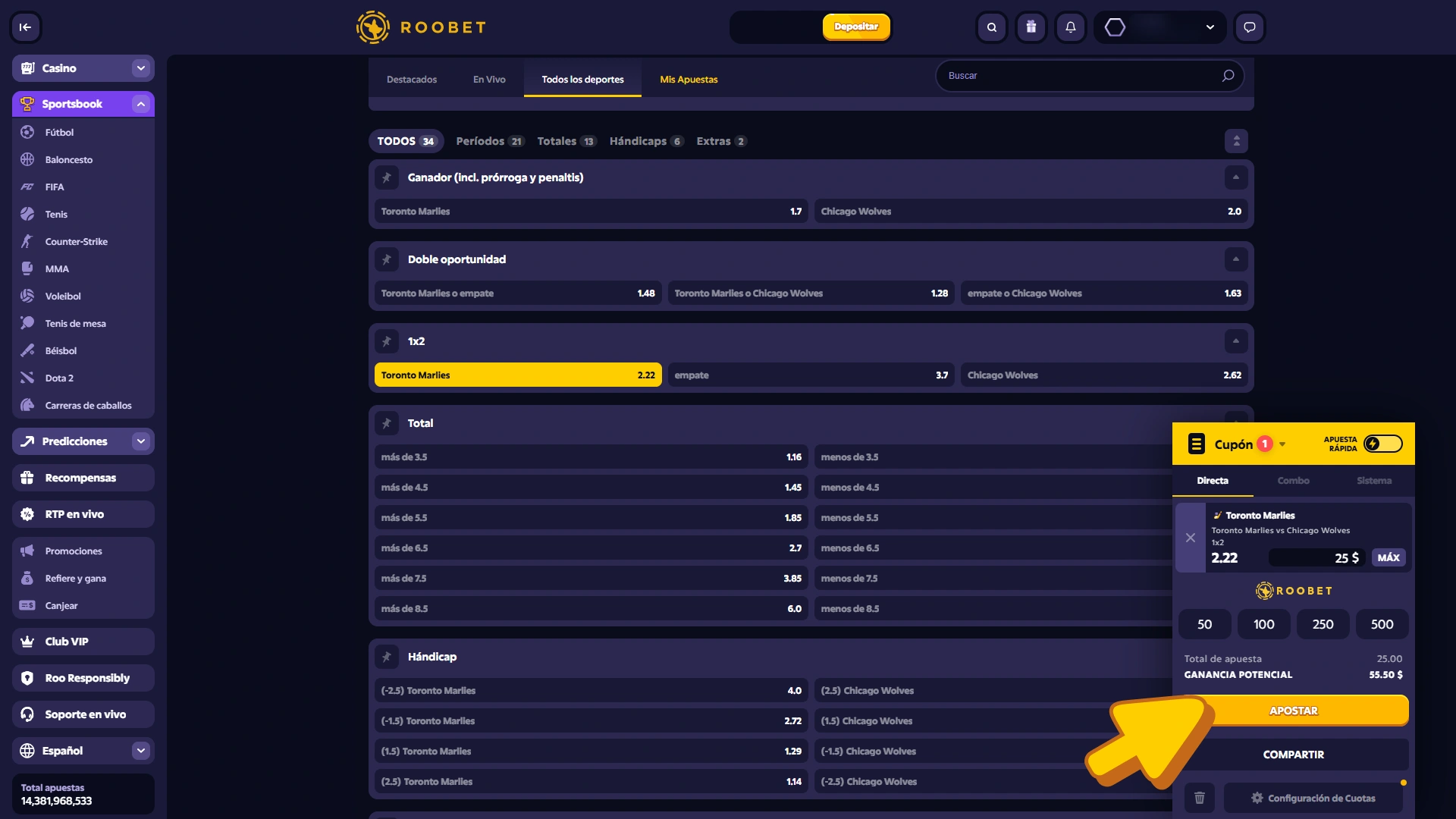1456x819 pixels.
Task: Collapse the sidebar with the arrow icon
Action: [25, 27]
